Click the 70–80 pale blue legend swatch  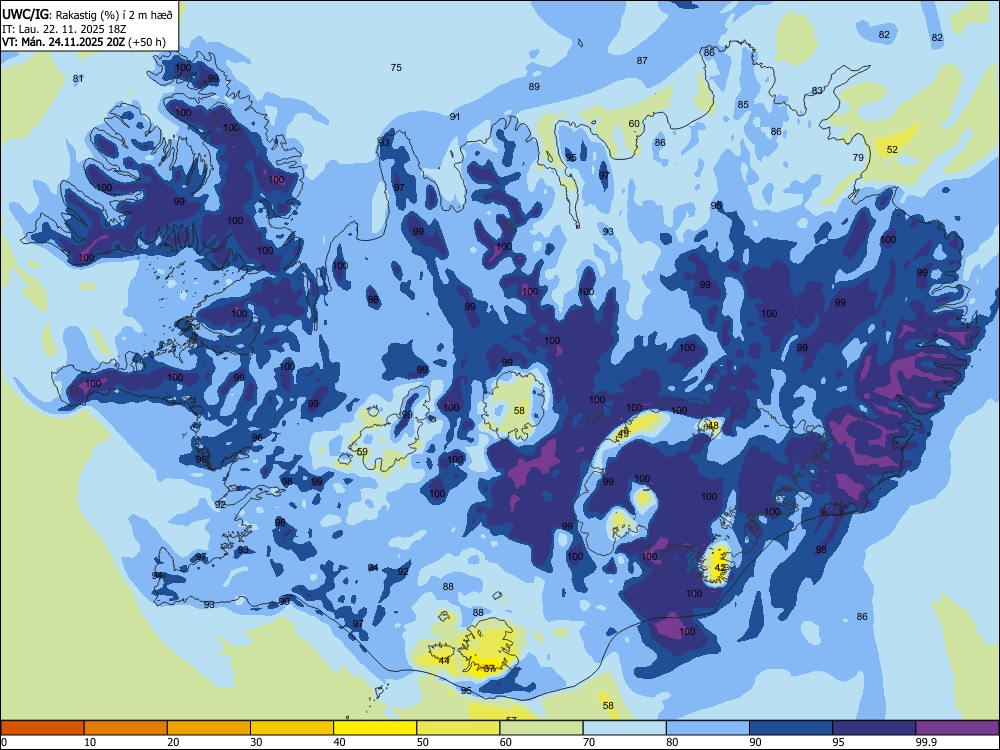point(624,728)
